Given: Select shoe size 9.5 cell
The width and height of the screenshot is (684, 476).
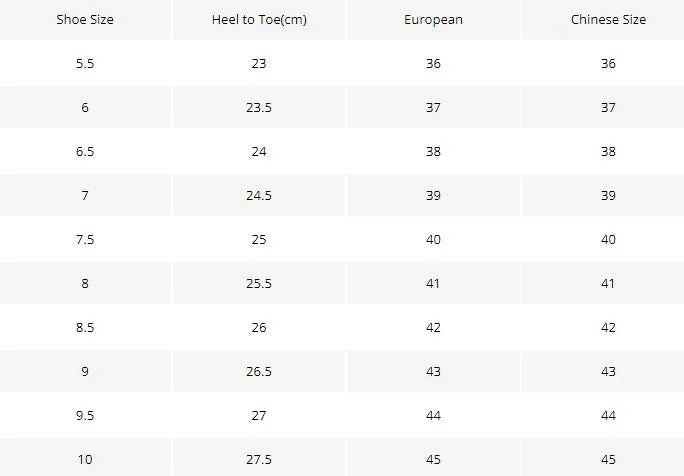Looking at the screenshot, I should (85, 415).
